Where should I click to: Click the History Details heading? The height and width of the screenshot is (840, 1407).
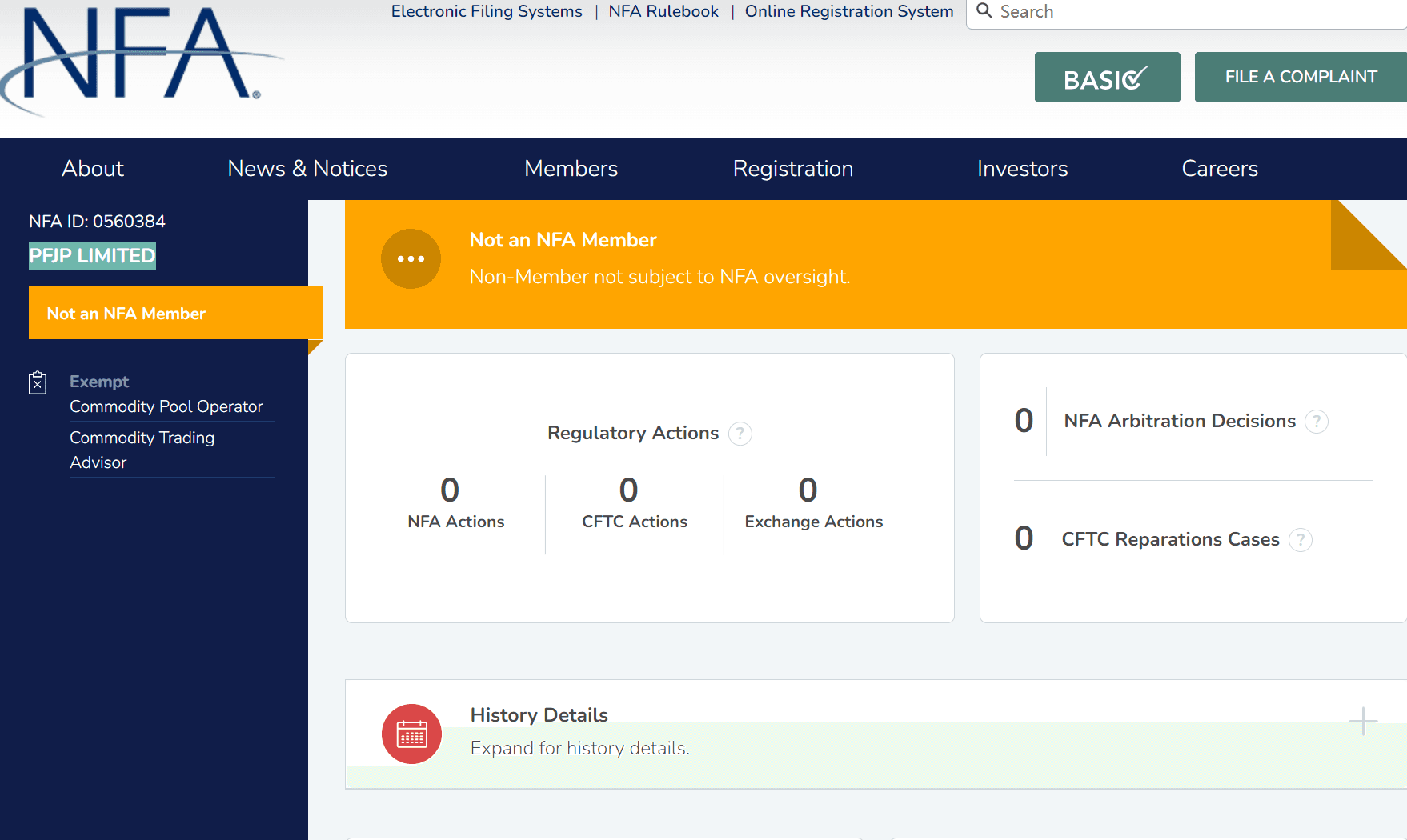coord(539,715)
